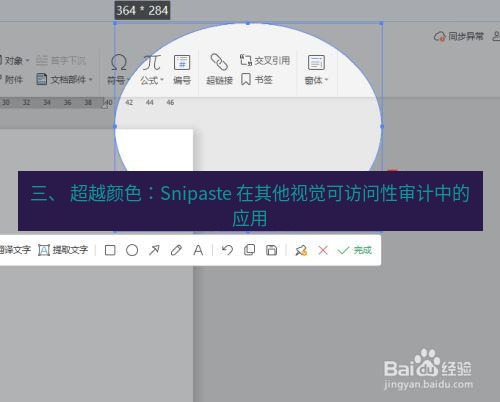Image resolution: width=500 pixels, height=402 pixels.
Task: Open the 文档部件 dropdown
Action: point(64,79)
